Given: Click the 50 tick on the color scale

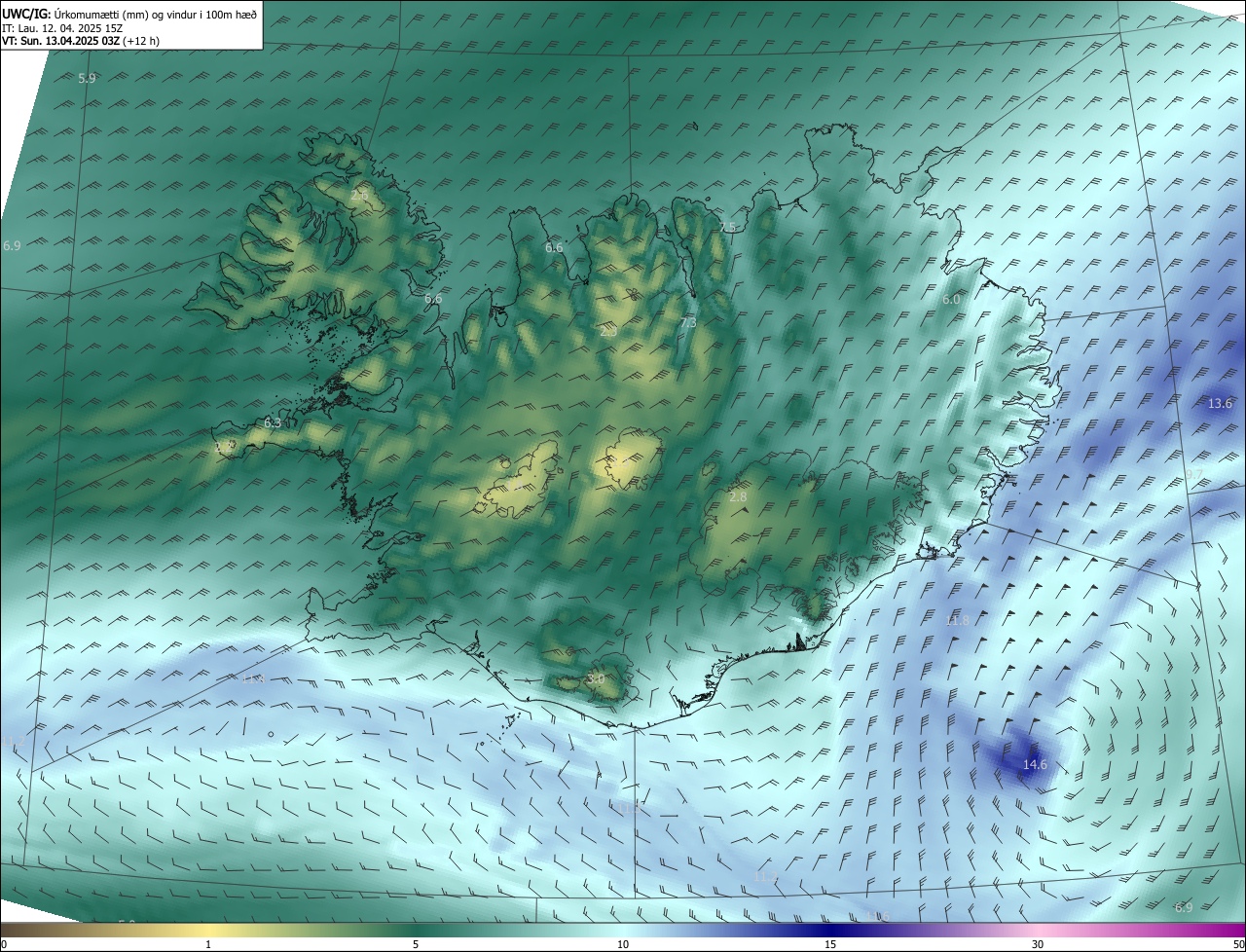Looking at the screenshot, I should coord(1238,944).
